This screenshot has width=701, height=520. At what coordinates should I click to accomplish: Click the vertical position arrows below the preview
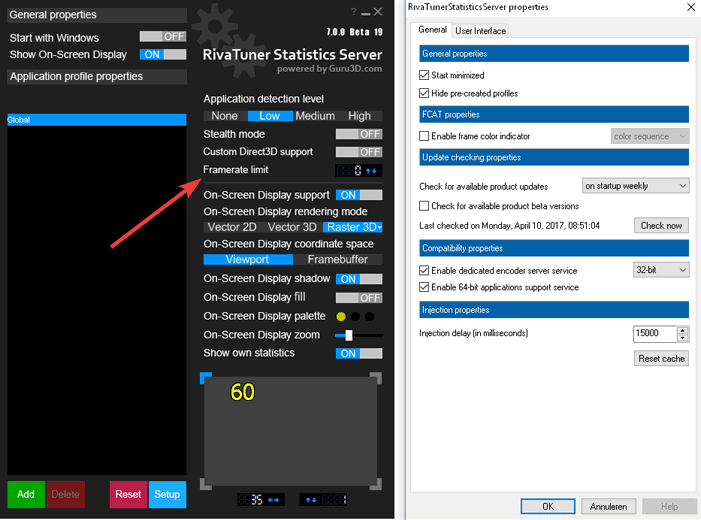pyautogui.click(x=311, y=499)
